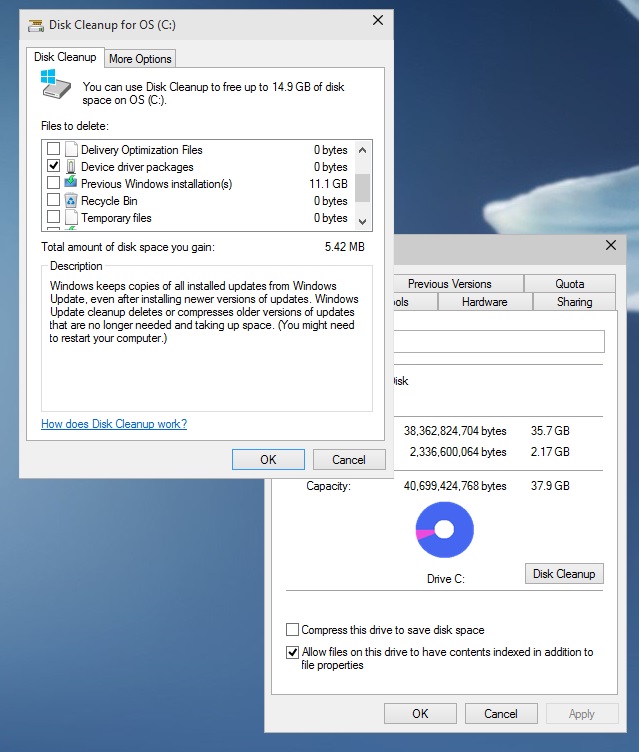This screenshot has height=752, width=639.
Task: Click the 5.42 MB total gain value
Action: (344, 247)
